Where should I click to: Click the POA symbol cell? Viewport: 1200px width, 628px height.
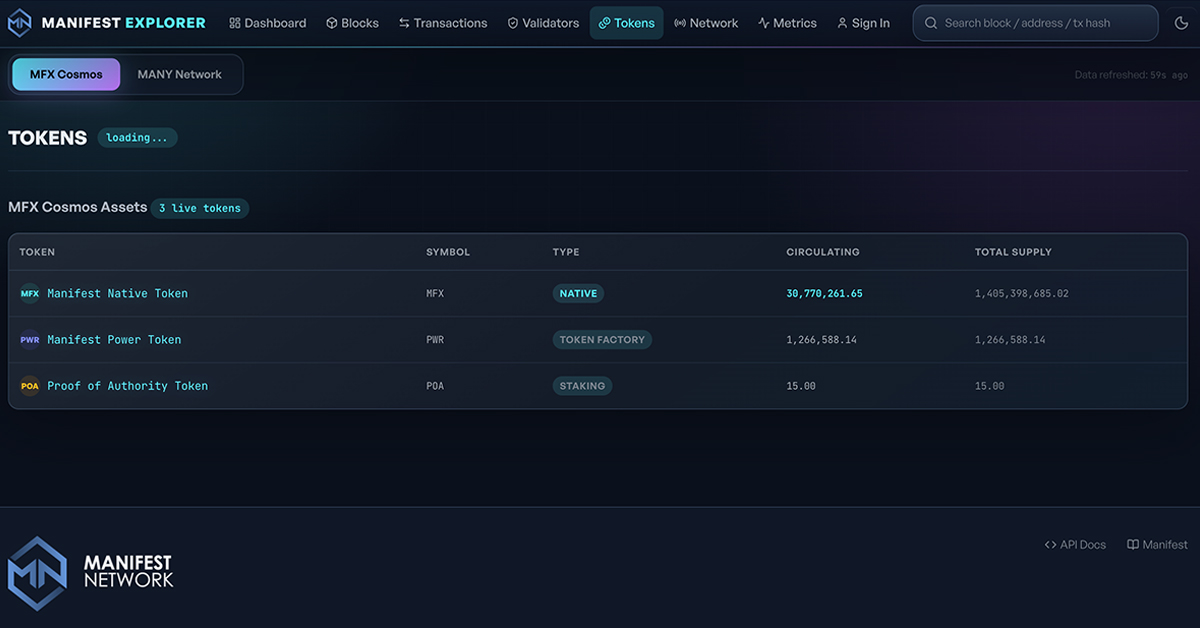click(435, 386)
